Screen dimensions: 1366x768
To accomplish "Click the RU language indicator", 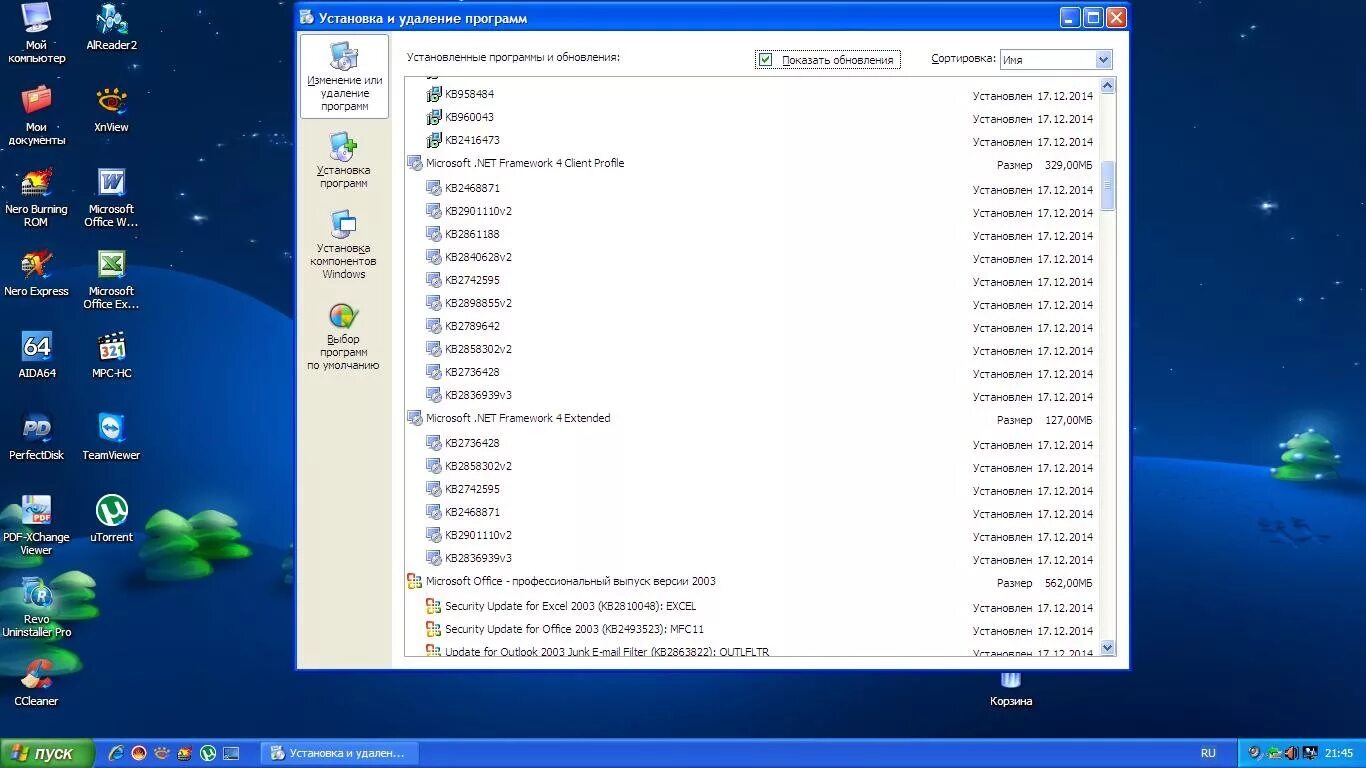I will 1208,753.
